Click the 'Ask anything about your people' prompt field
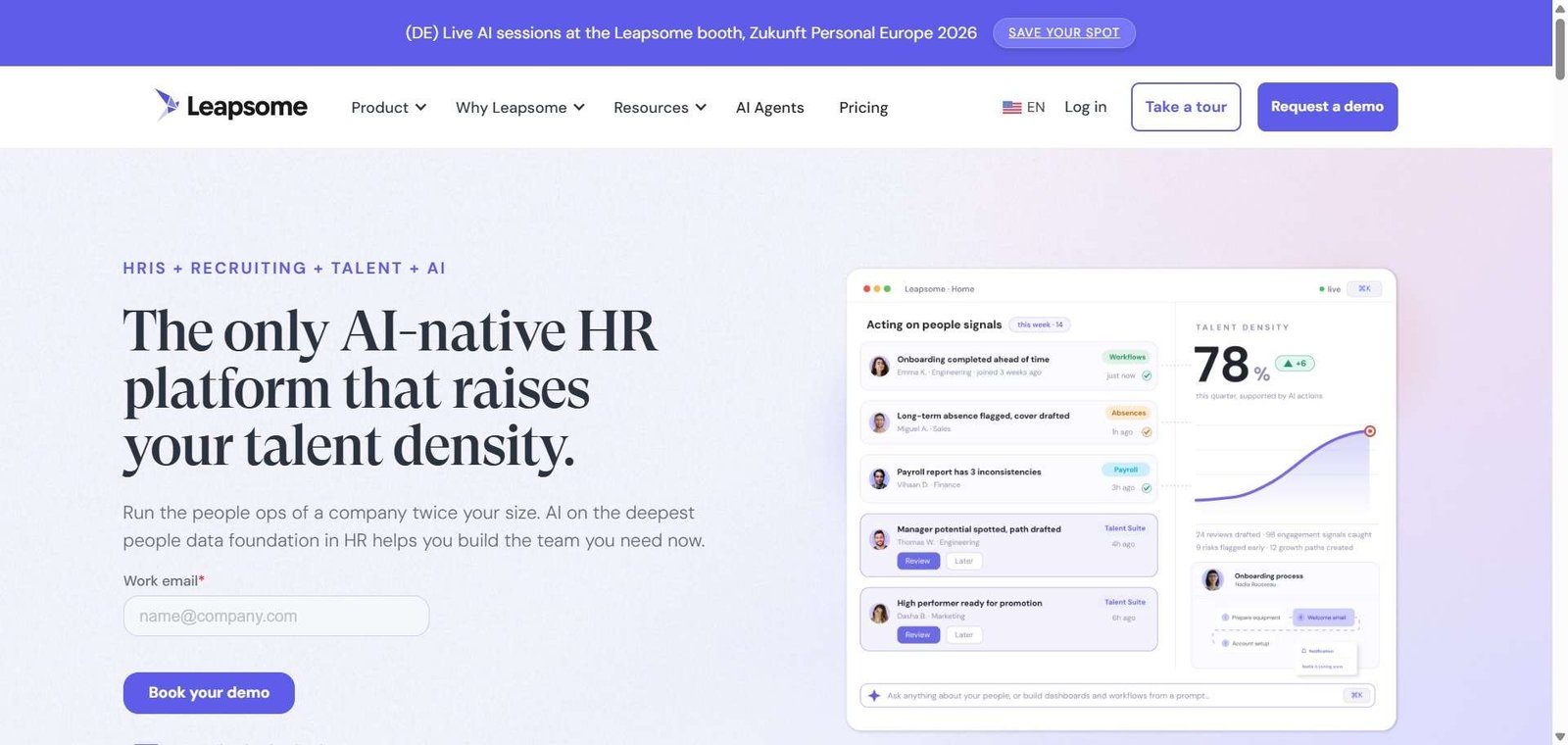This screenshot has height=745, width=1568. point(1117,695)
